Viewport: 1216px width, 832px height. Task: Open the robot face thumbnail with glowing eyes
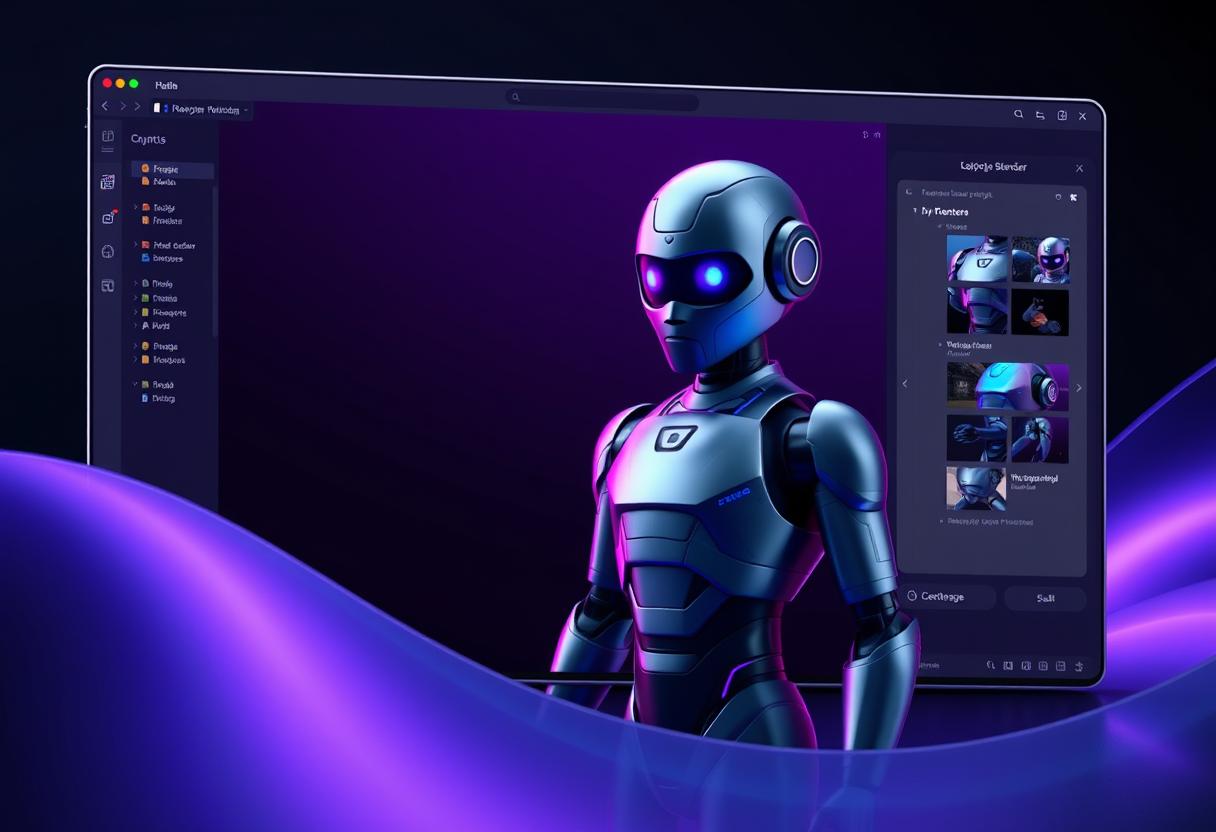click(x=1040, y=260)
